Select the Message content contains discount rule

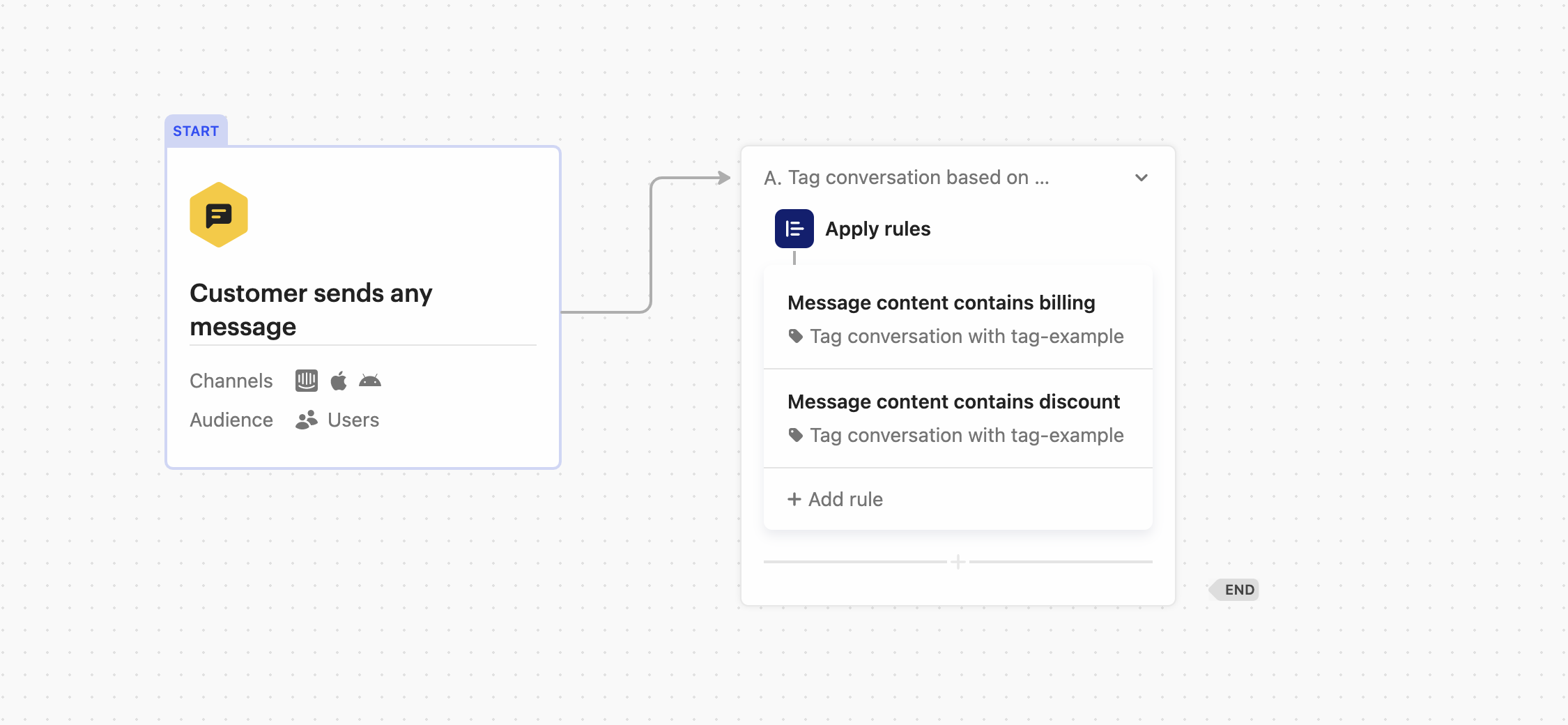coord(953,402)
